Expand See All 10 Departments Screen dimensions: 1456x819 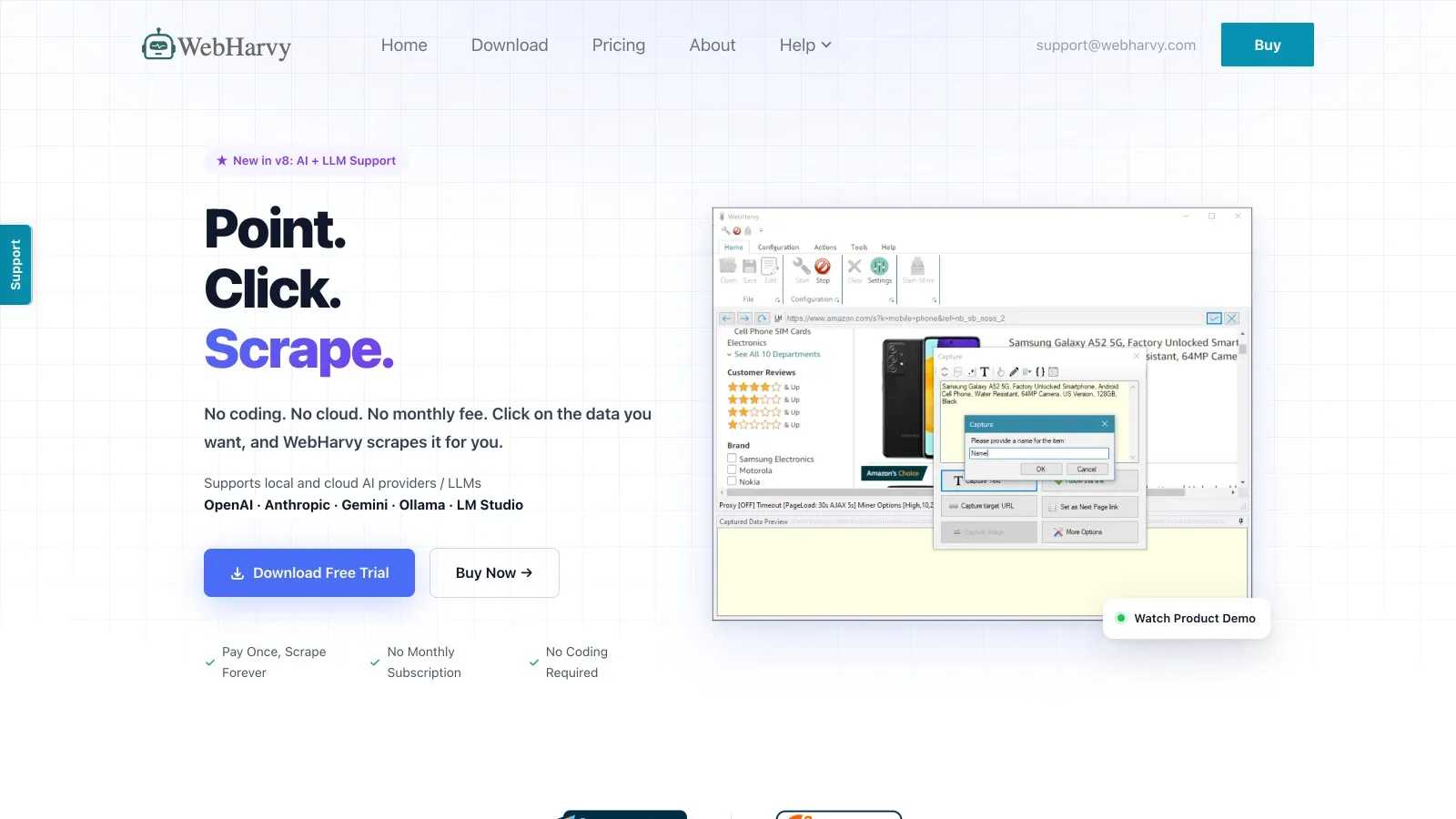(x=774, y=354)
